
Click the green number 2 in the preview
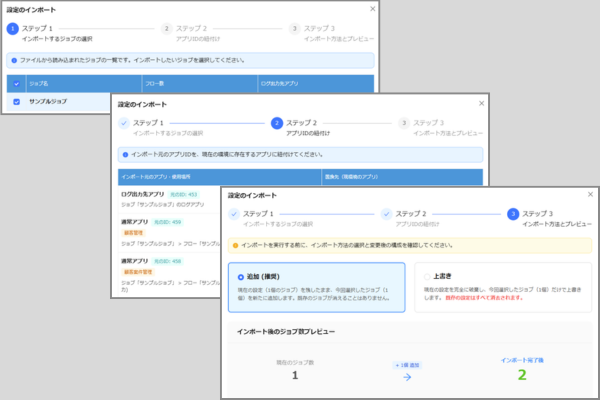click(x=522, y=375)
